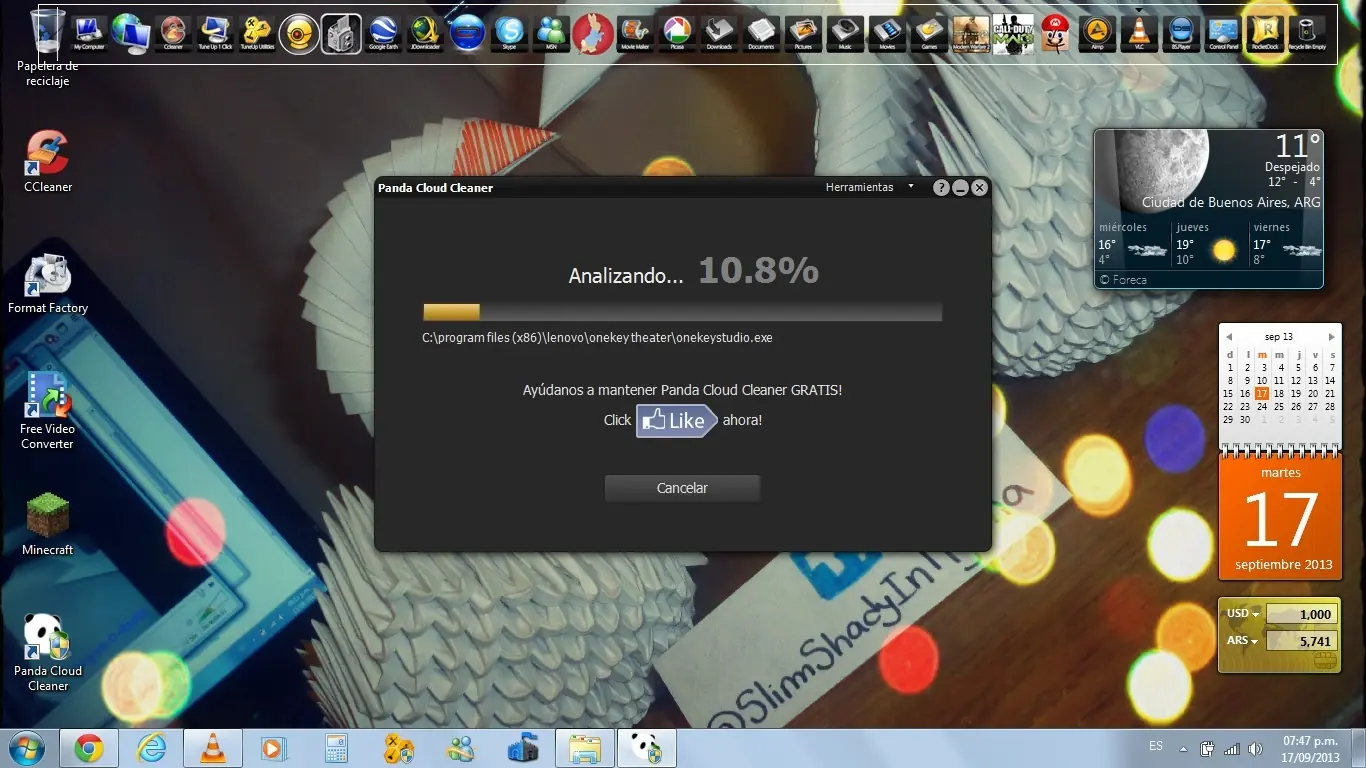This screenshot has width=1366, height=768.
Task: Go to next month in calendar gadget
Action: 1331,337
